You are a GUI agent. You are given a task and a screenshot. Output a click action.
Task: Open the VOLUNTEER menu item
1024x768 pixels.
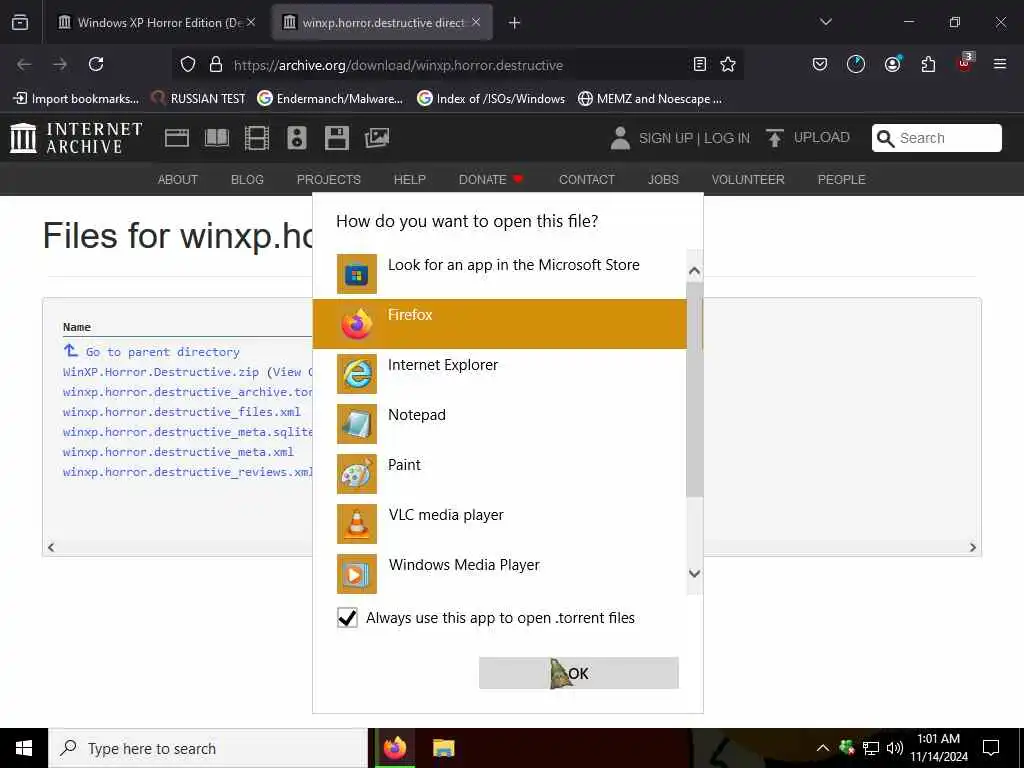pyautogui.click(x=748, y=180)
